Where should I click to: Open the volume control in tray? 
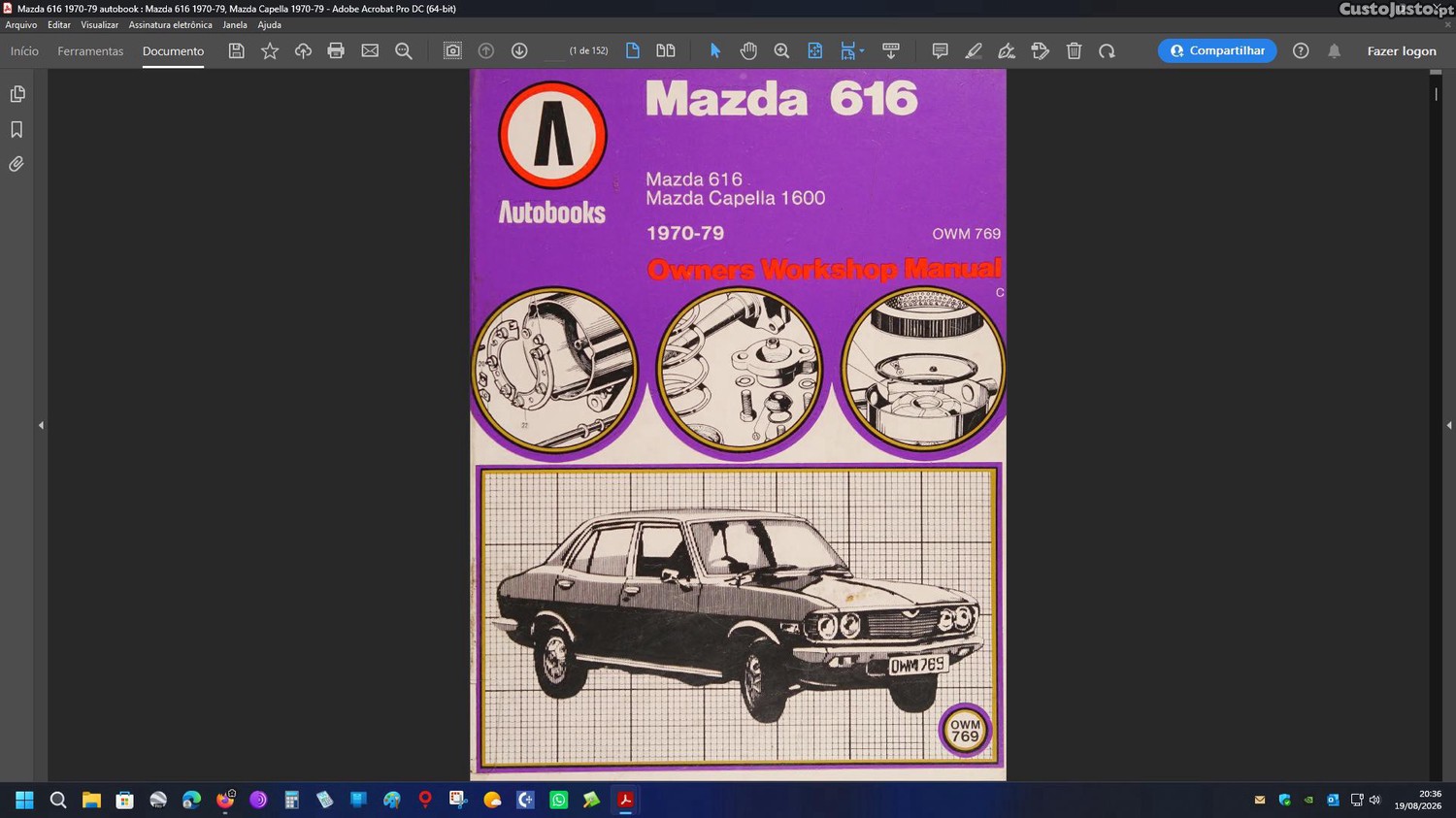pyautogui.click(x=1374, y=800)
